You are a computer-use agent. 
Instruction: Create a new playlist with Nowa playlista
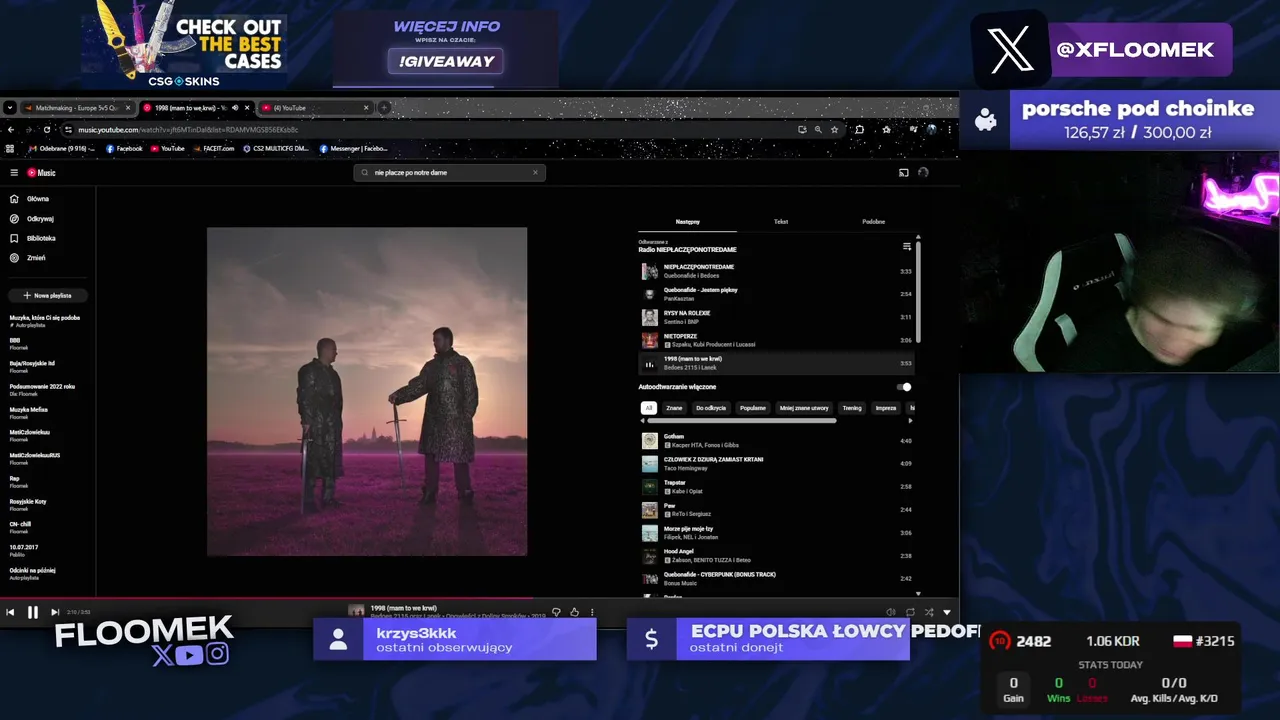(x=47, y=296)
